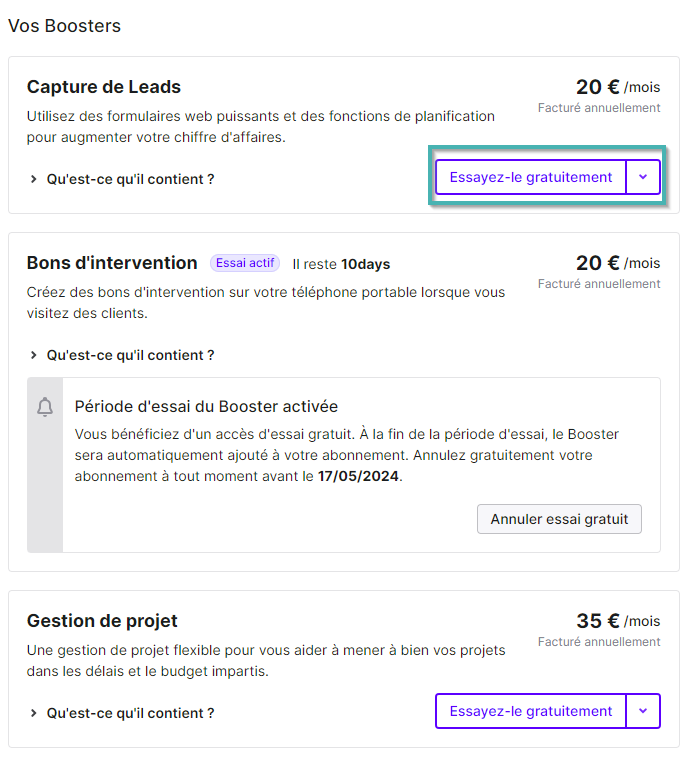Expand "Qu'est-ce qu'il contient ?" under Bons d'intervention
The image size is (685, 760).
click(x=122, y=355)
